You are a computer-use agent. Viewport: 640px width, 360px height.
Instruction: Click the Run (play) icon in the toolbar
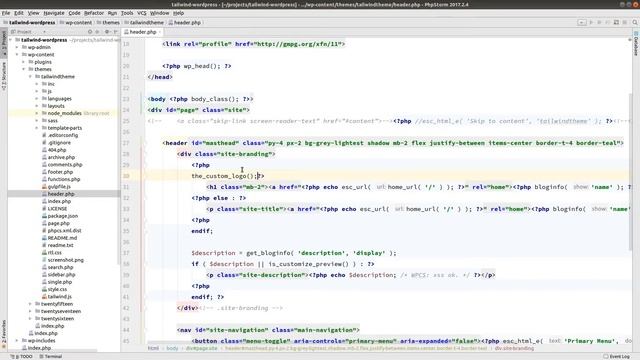click(591, 22)
